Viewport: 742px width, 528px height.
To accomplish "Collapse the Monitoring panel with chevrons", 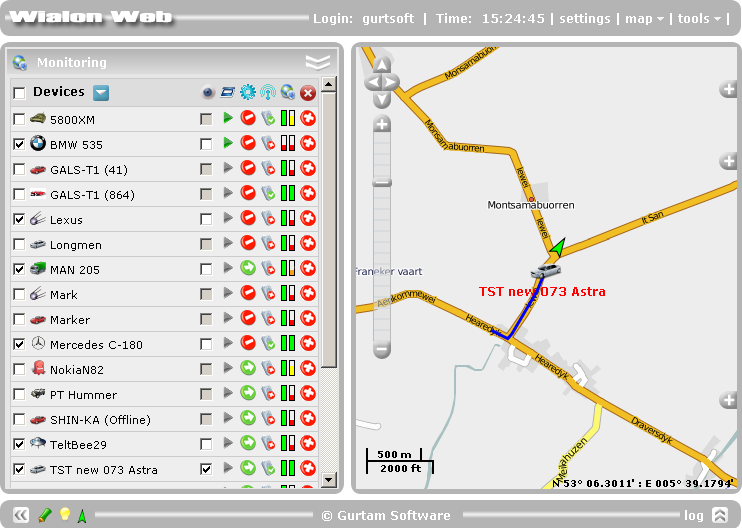I will tap(318, 62).
